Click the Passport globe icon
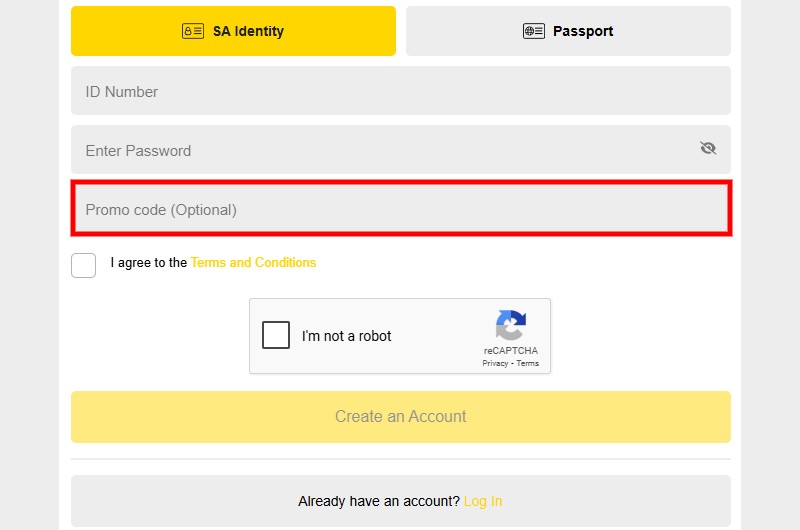The height and width of the screenshot is (530, 800). tap(534, 31)
